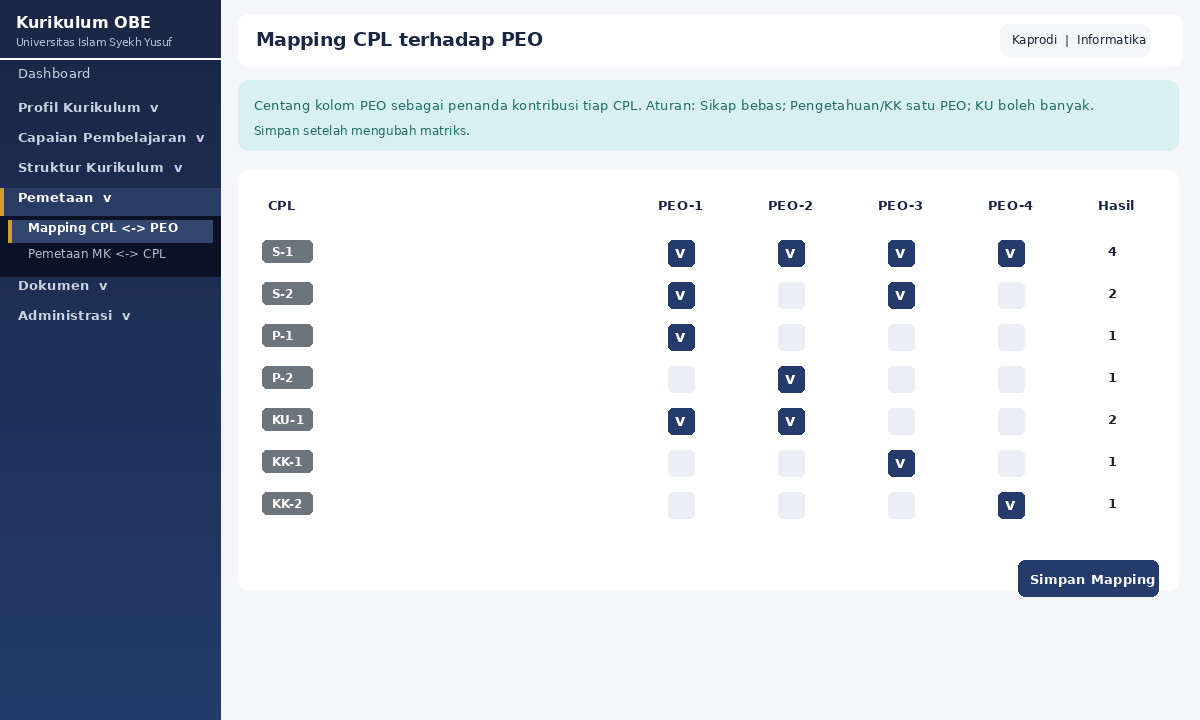The height and width of the screenshot is (720, 1200).
Task: Expand Capaian Pembelajaran section
Action: [x=110, y=138]
